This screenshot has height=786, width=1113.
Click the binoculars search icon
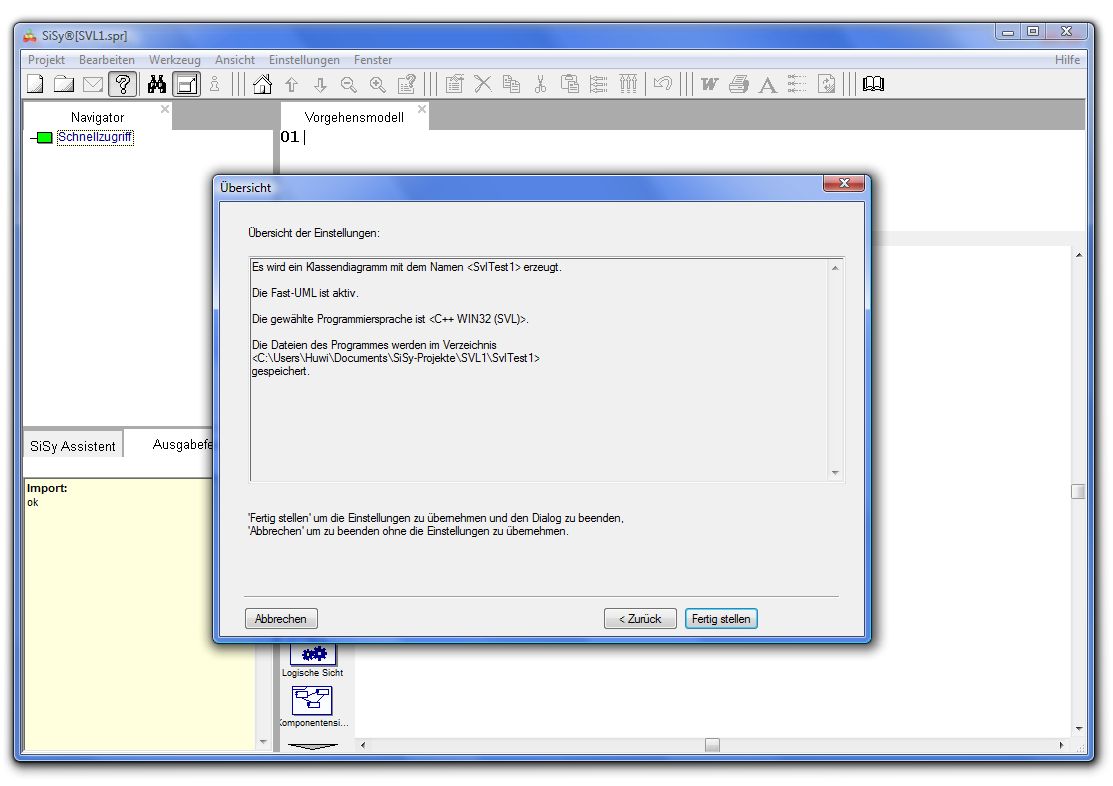[x=157, y=85]
